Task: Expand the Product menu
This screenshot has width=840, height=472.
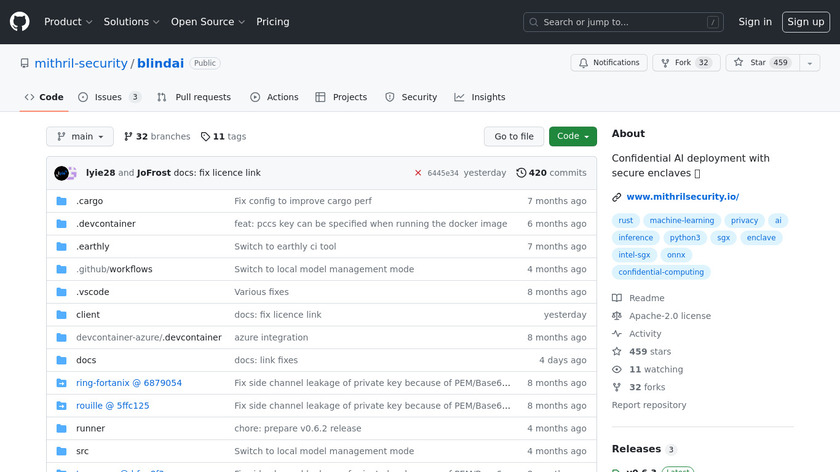Action: [68, 22]
